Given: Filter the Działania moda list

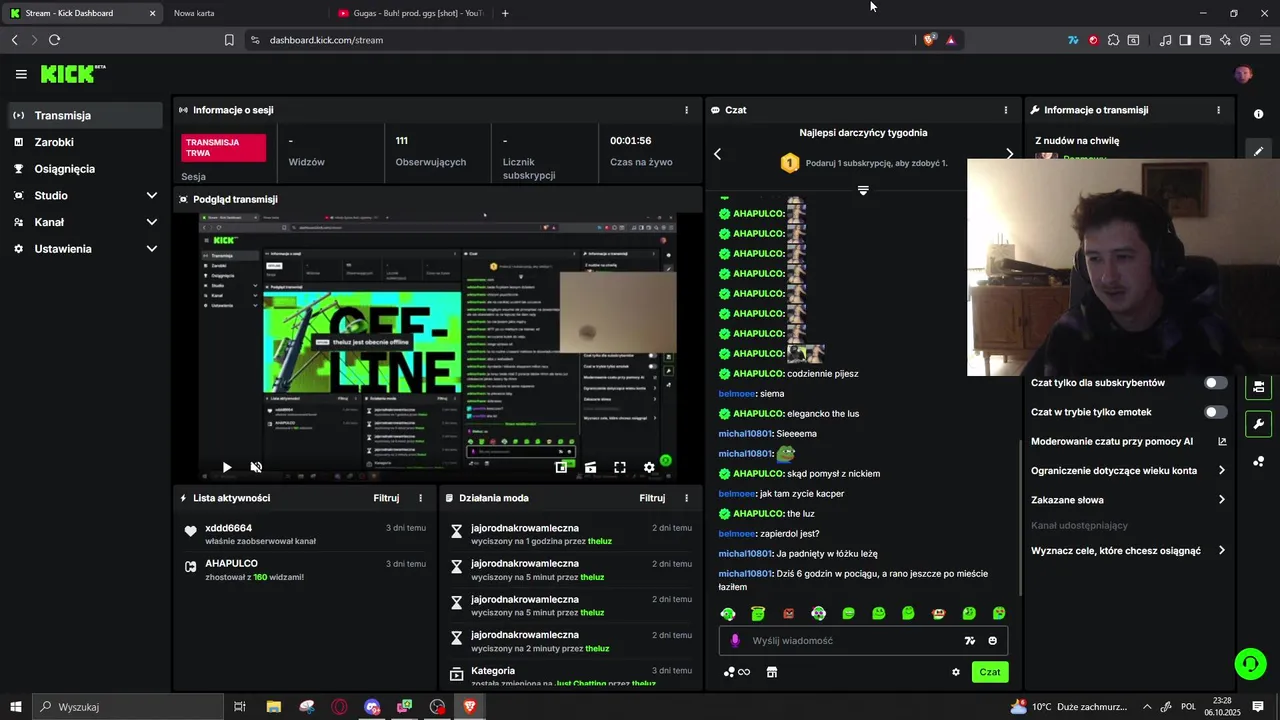Looking at the screenshot, I should tap(652, 498).
